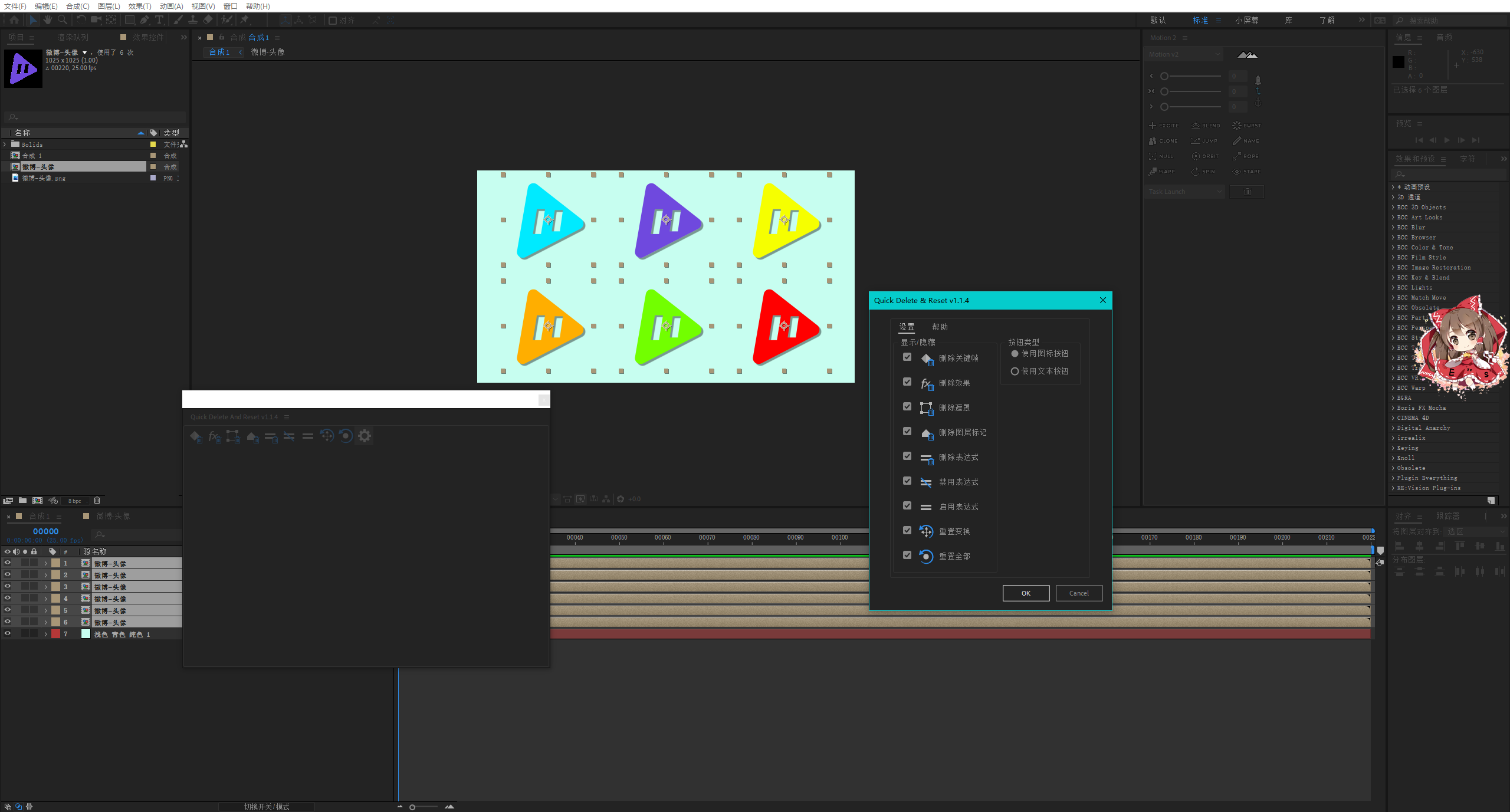Screen dimensions: 1510x812
Task: Uncheck 删除关键帧 checkbox
Action: pos(907,357)
